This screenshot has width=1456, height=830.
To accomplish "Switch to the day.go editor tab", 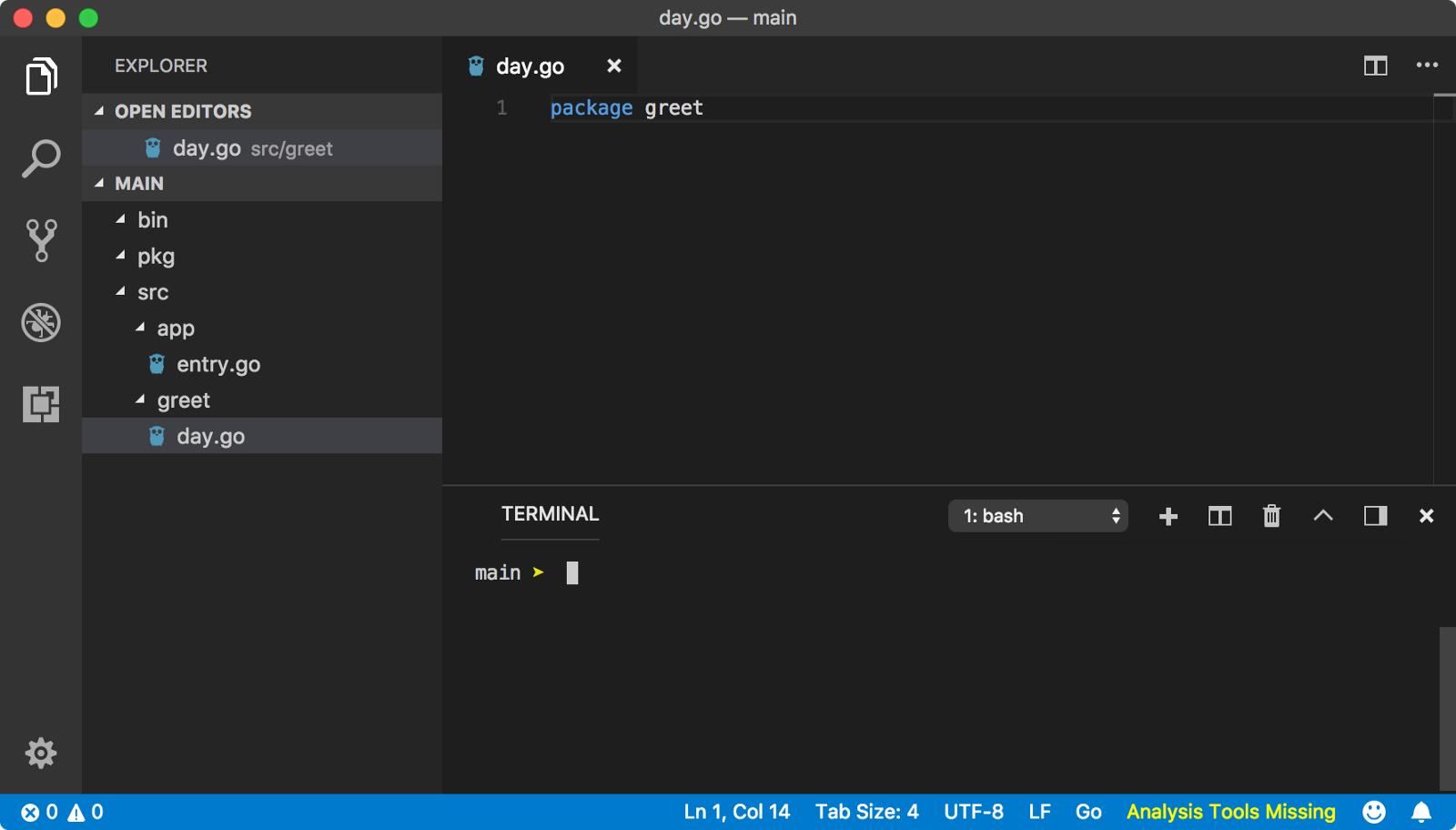I will 541,66.
